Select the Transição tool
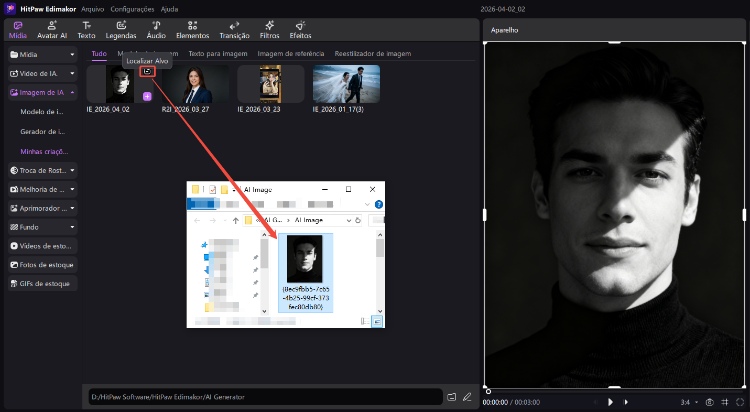 [x=234, y=29]
